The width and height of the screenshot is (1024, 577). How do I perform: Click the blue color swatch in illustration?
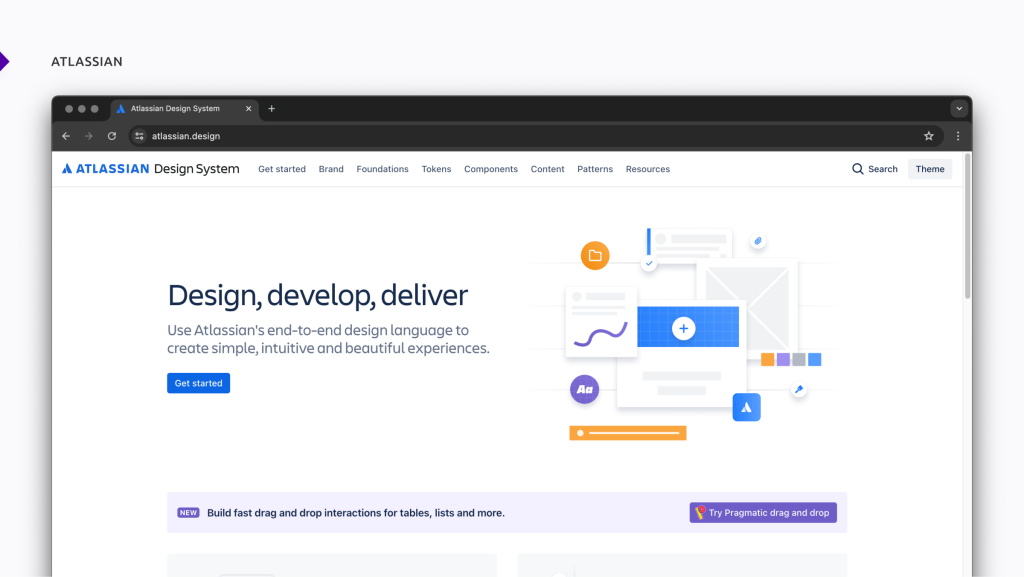coord(814,360)
